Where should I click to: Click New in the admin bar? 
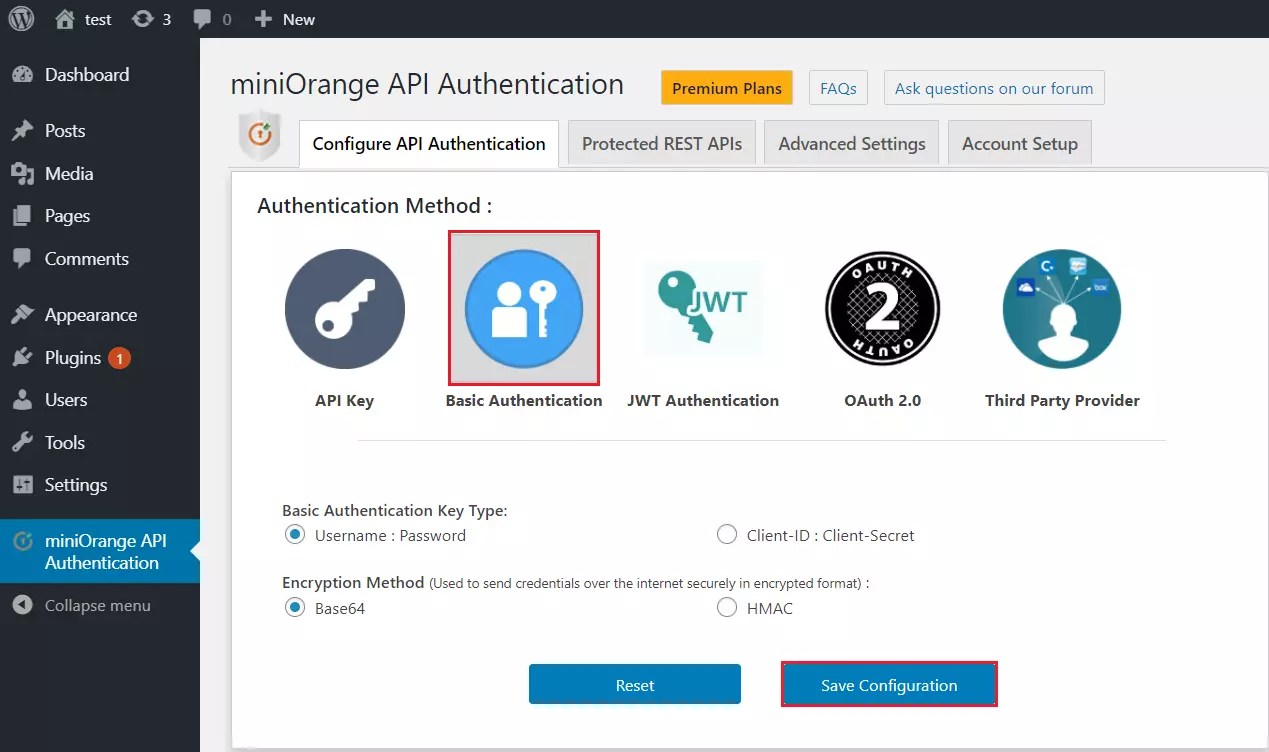(299, 19)
